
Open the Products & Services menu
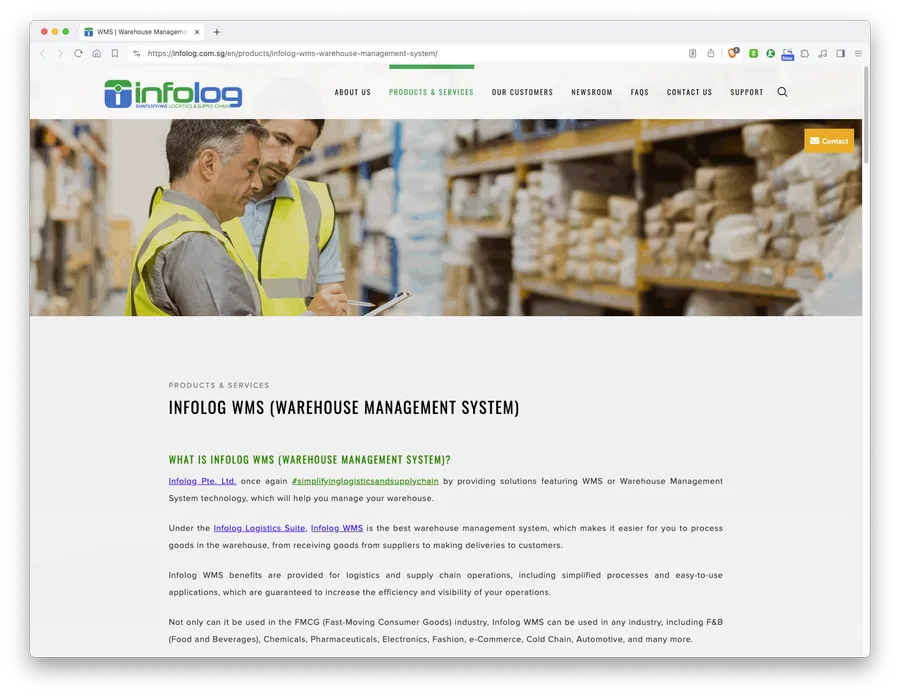pyautogui.click(x=431, y=92)
